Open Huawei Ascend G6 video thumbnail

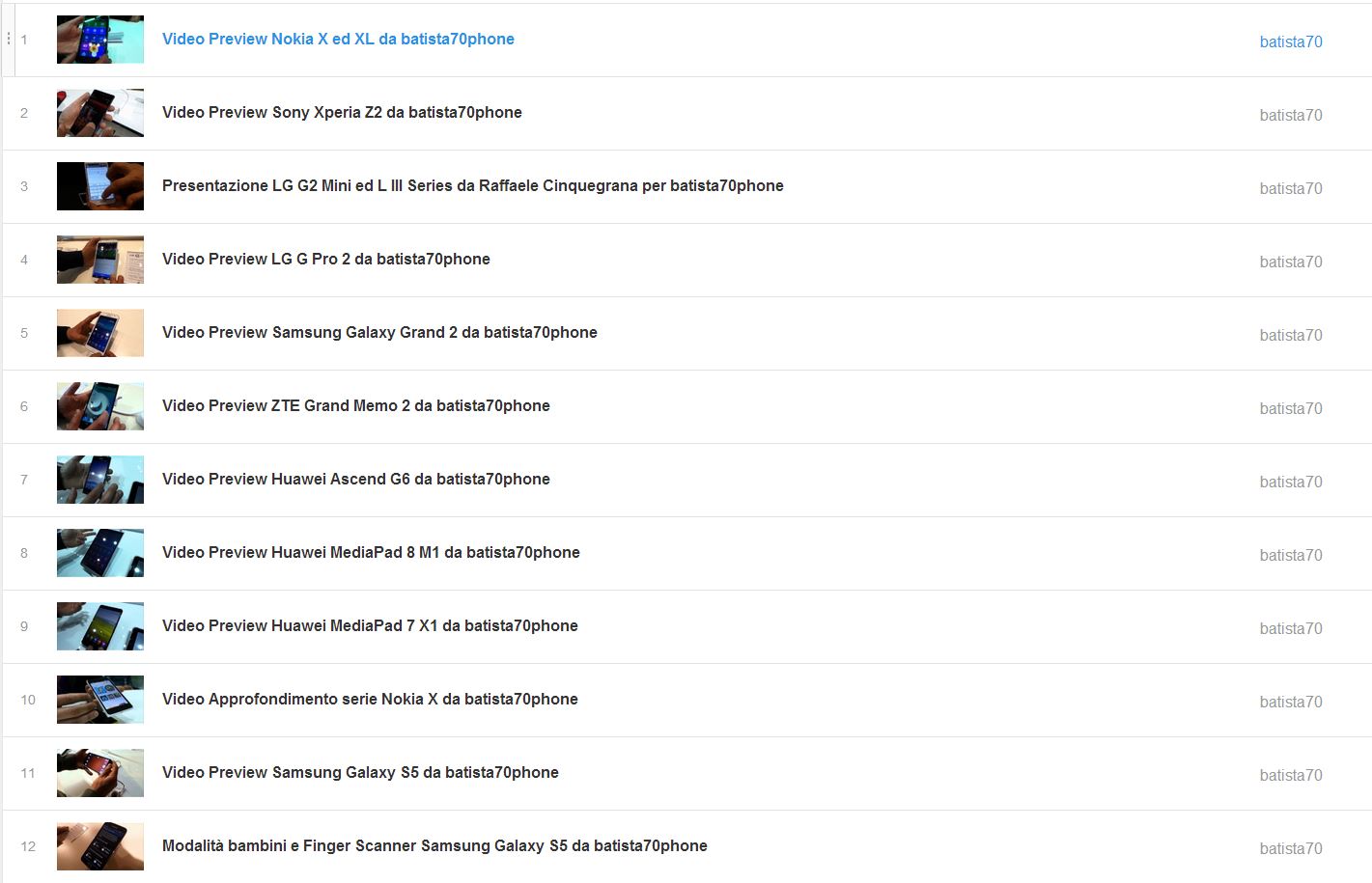coord(100,480)
